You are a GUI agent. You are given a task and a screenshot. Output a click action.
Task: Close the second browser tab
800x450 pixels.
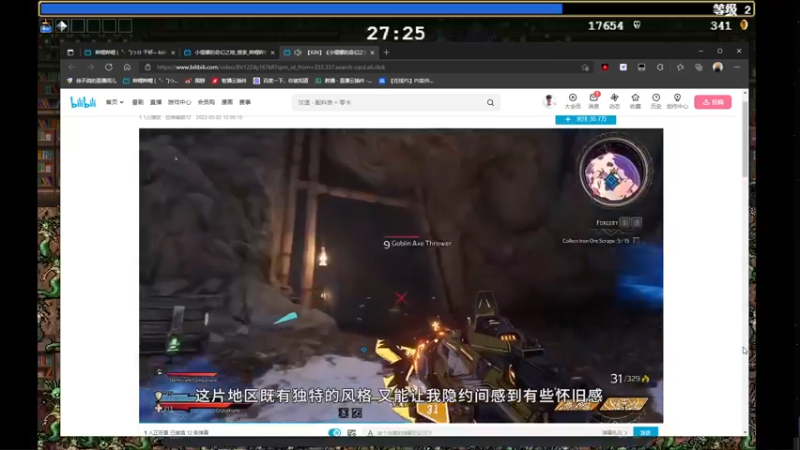[x=272, y=52]
